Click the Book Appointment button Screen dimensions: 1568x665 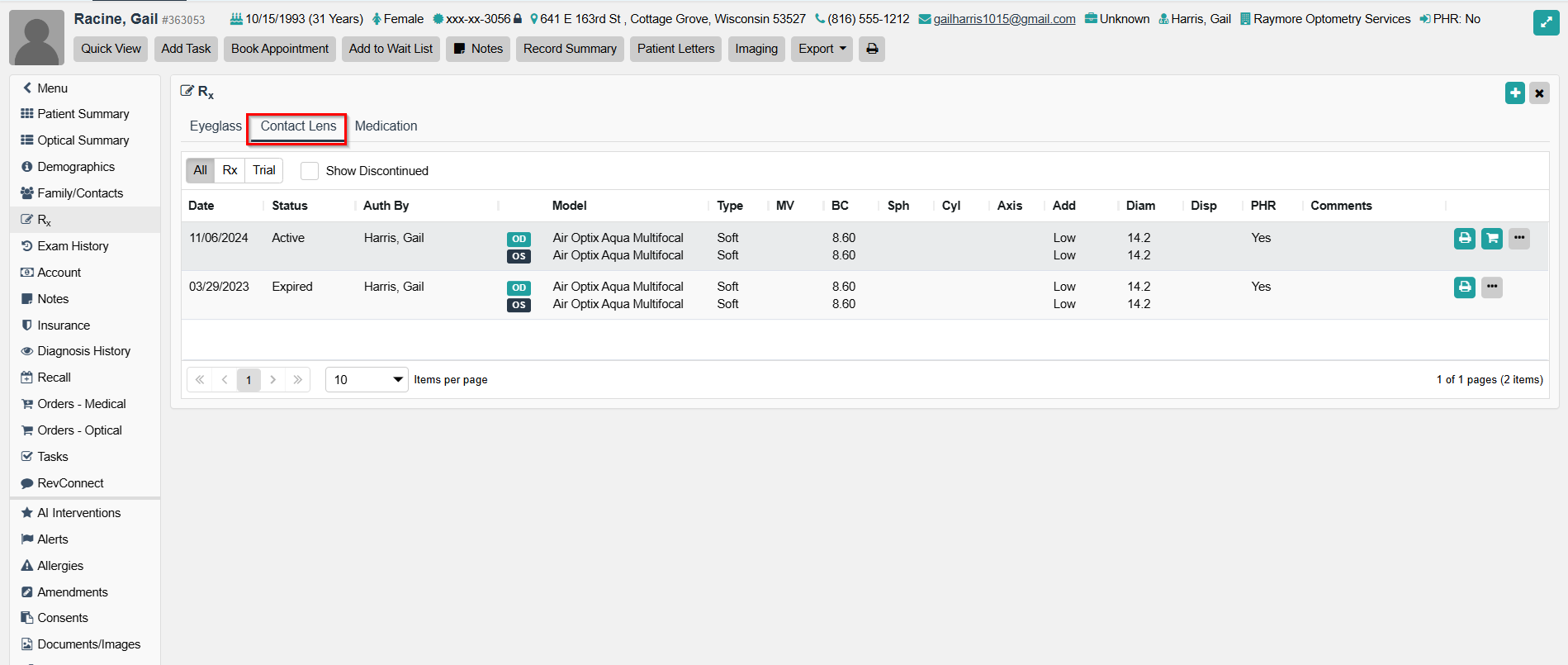coord(279,49)
